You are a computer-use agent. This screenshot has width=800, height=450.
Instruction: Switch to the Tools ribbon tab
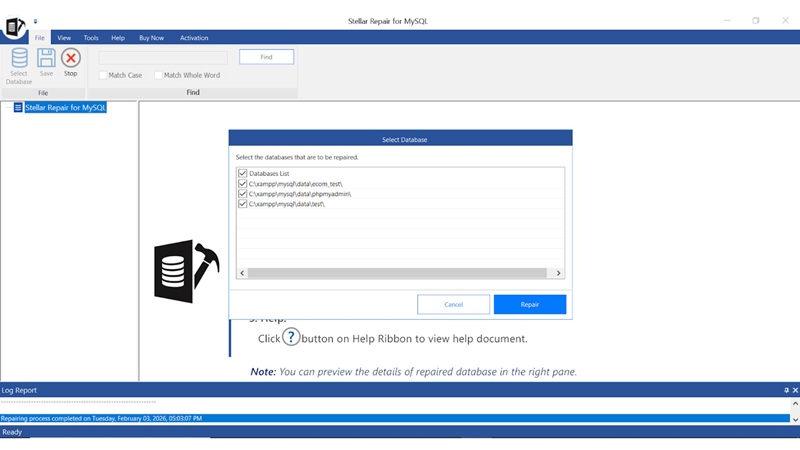(x=91, y=38)
